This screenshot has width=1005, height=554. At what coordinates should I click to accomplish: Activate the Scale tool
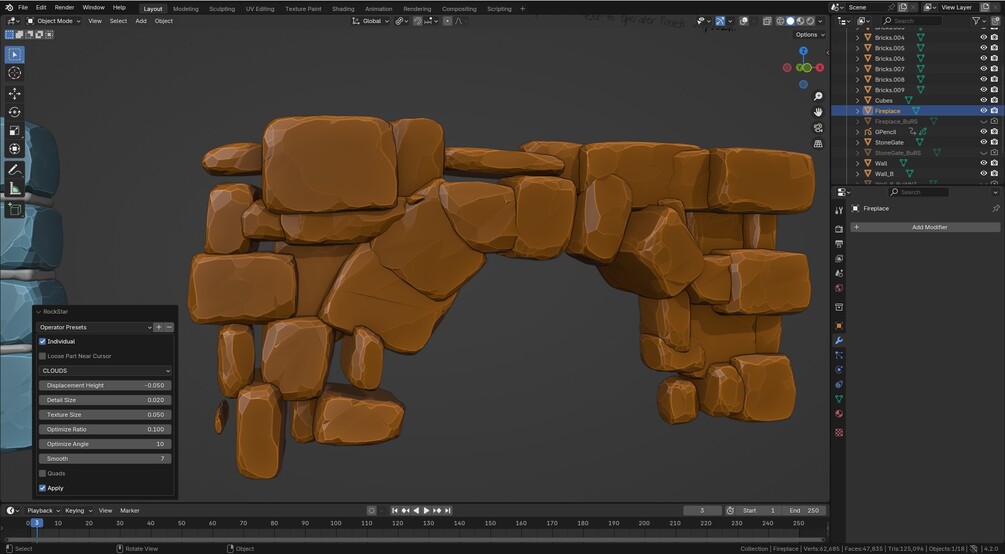click(x=15, y=131)
